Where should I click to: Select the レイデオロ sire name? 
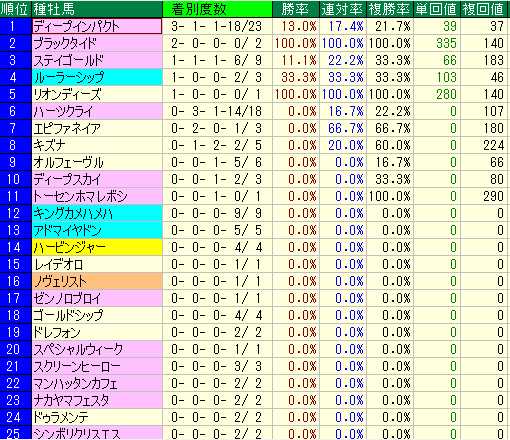click(x=97, y=264)
